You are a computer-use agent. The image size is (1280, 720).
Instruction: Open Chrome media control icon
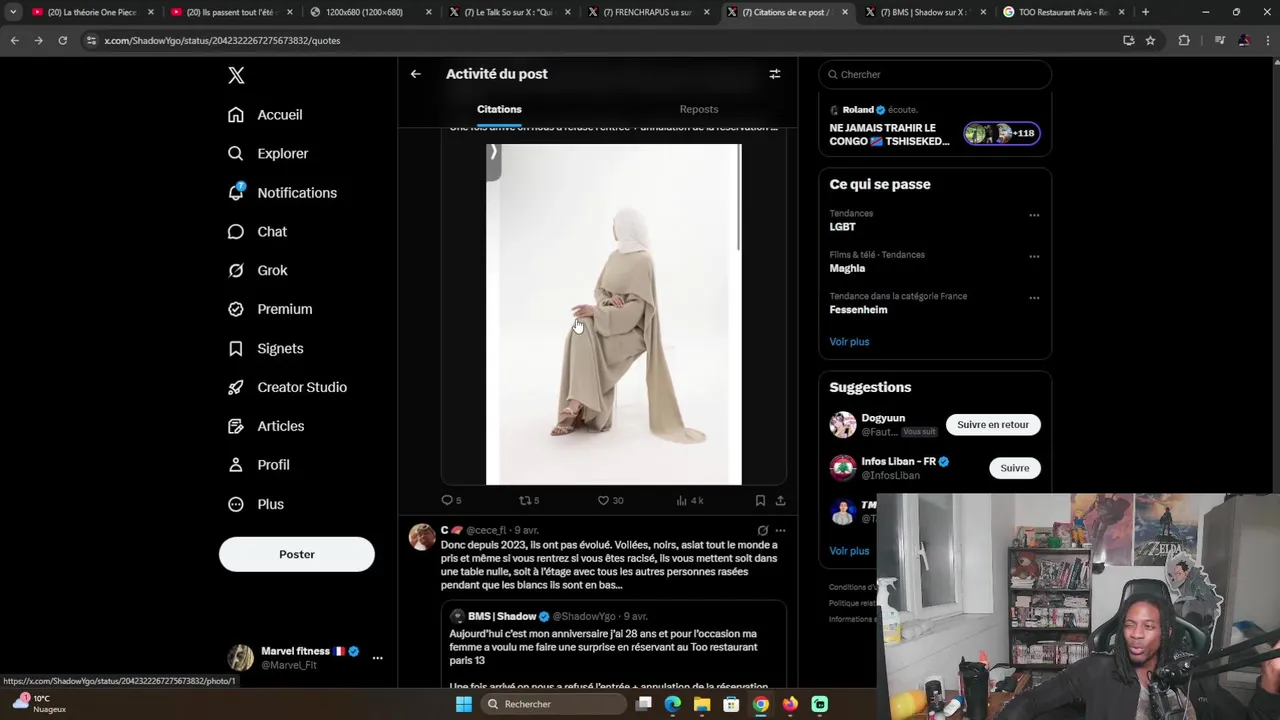pyautogui.click(x=1219, y=41)
